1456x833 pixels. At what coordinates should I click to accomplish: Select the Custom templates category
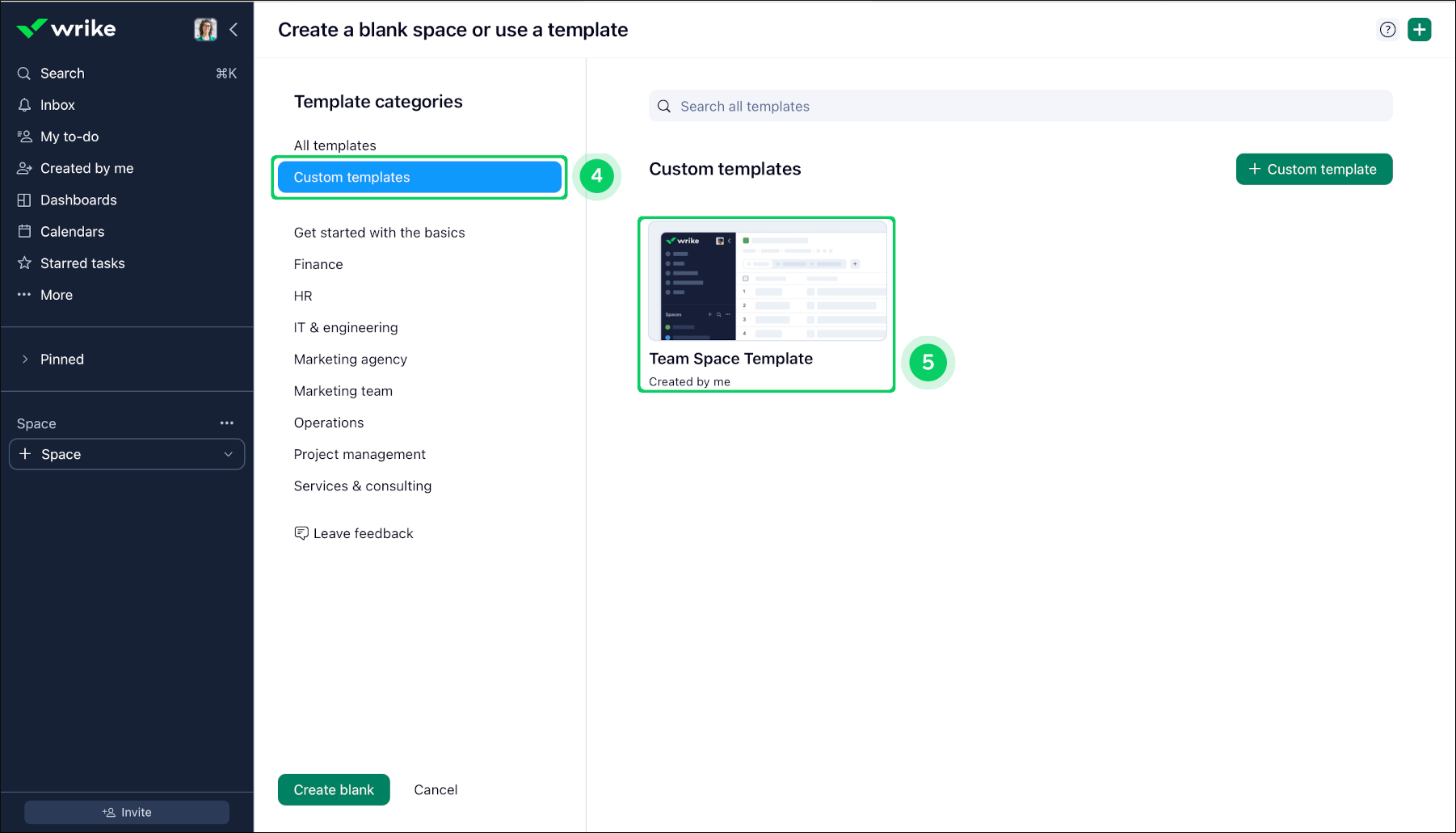[419, 178]
